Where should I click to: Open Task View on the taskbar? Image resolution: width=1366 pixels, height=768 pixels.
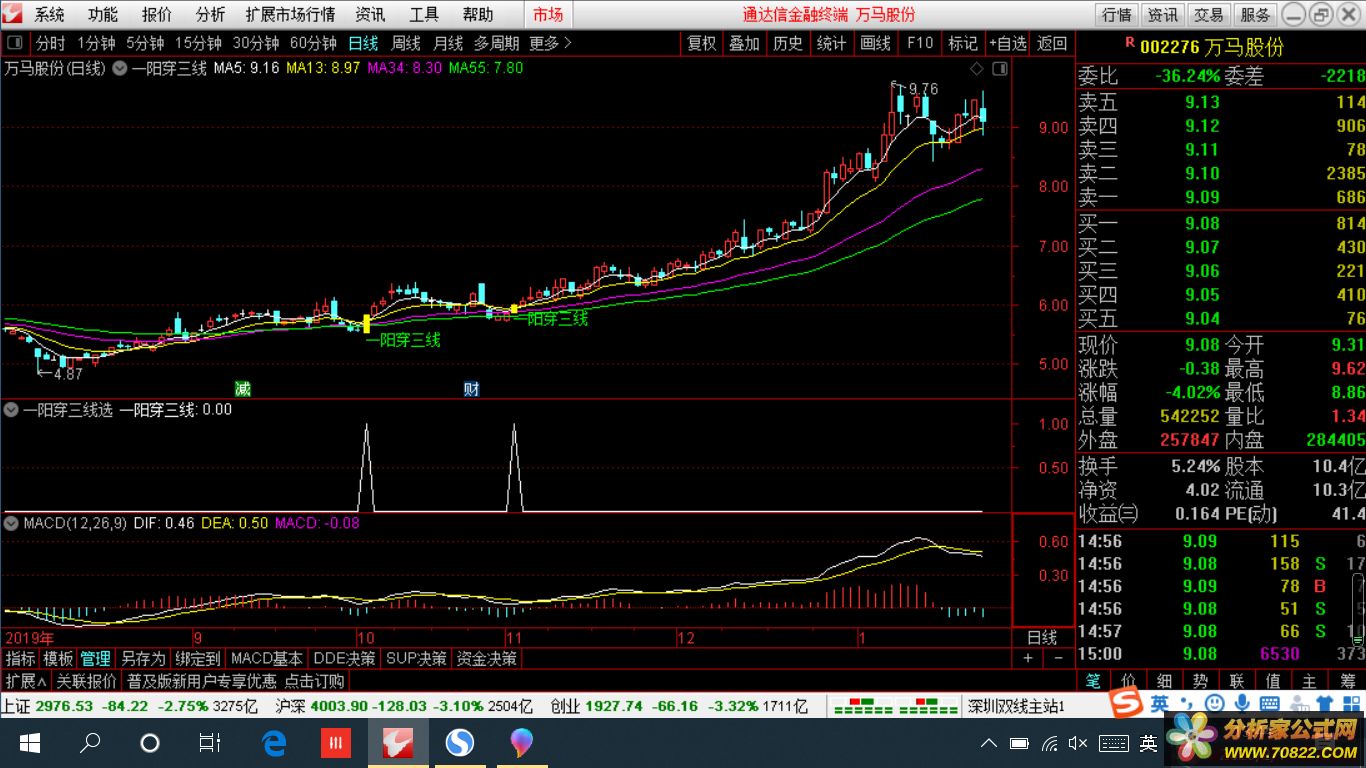point(210,743)
